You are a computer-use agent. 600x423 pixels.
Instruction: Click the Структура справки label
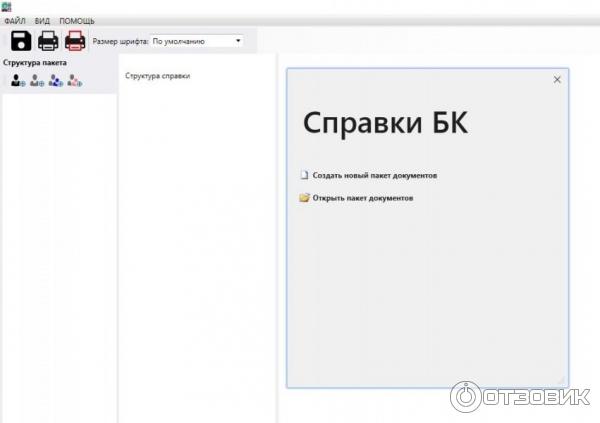[157, 76]
